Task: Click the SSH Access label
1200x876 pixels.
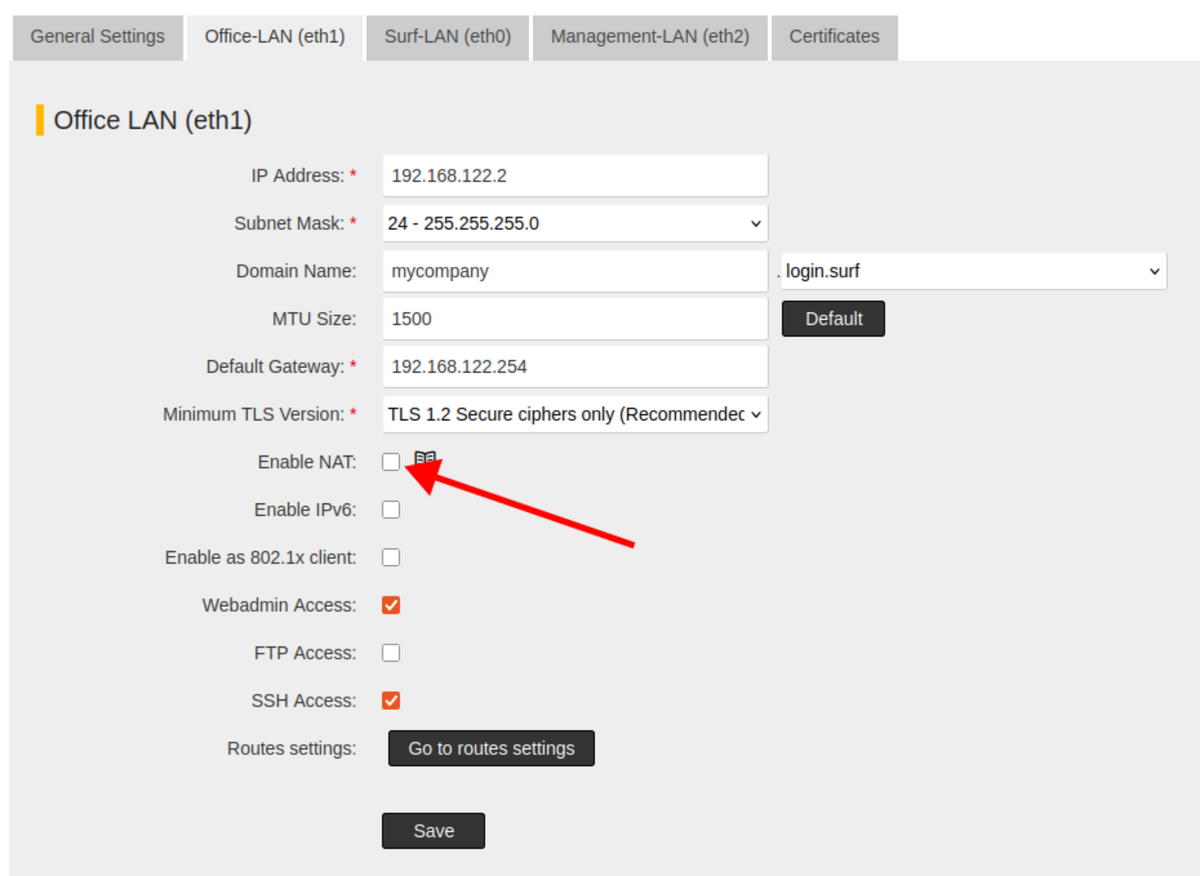Action: (304, 701)
